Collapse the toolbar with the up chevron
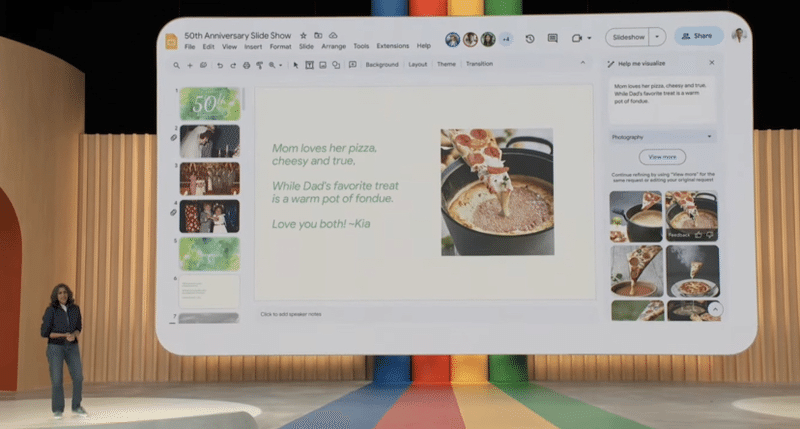This screenshot has width=800, height=429. (x=583, y=63)
